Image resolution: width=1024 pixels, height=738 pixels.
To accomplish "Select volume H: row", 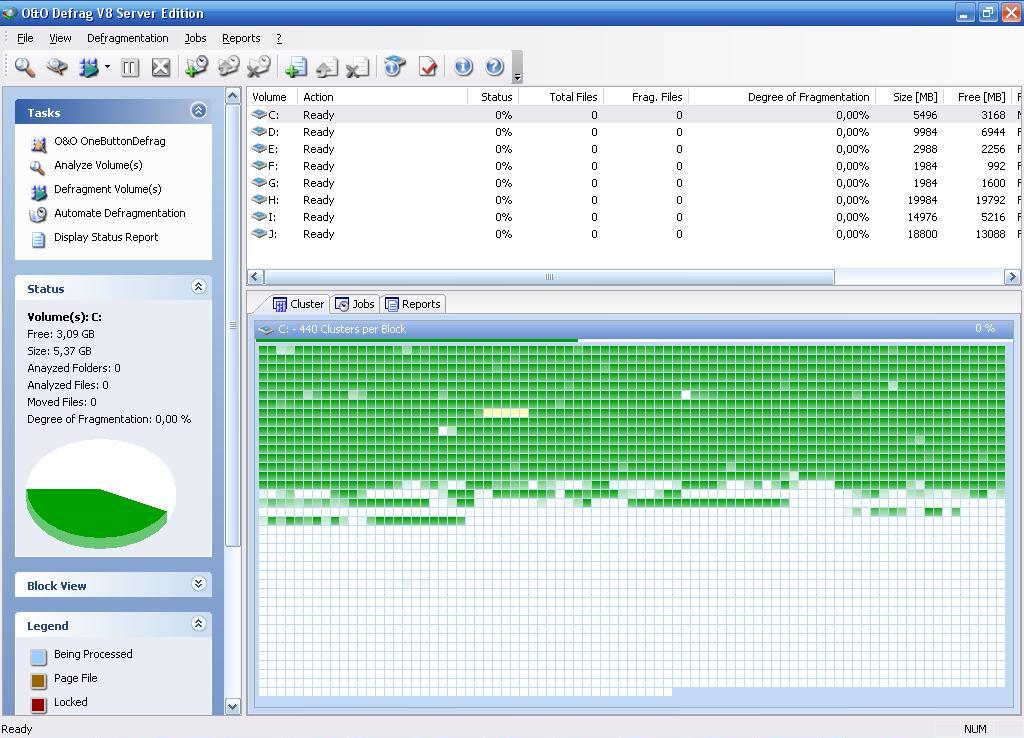I will click(633, 200).
